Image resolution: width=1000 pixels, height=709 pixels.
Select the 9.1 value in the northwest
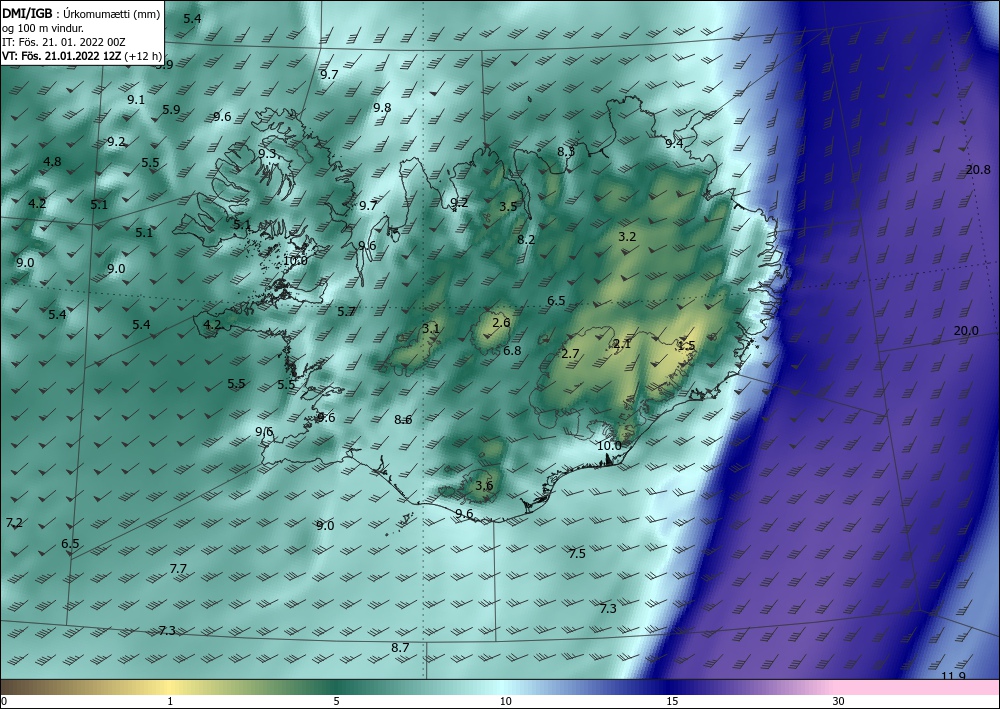click(x=136, y=99)
